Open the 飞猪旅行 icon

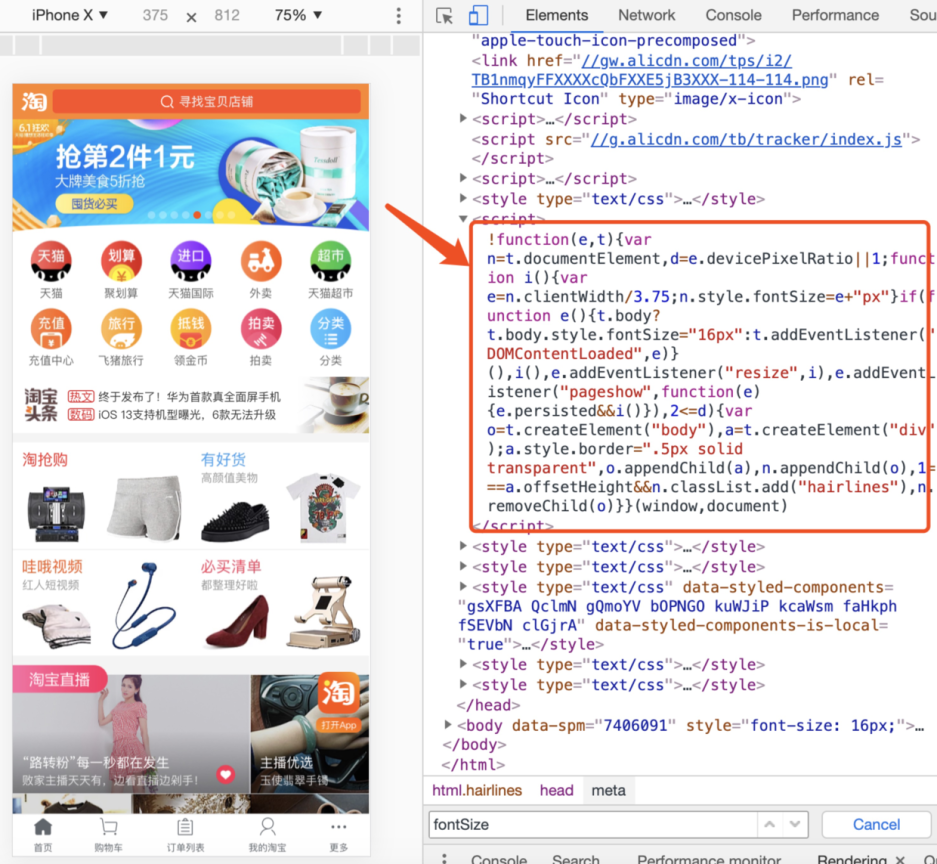[x=121, y=329]
